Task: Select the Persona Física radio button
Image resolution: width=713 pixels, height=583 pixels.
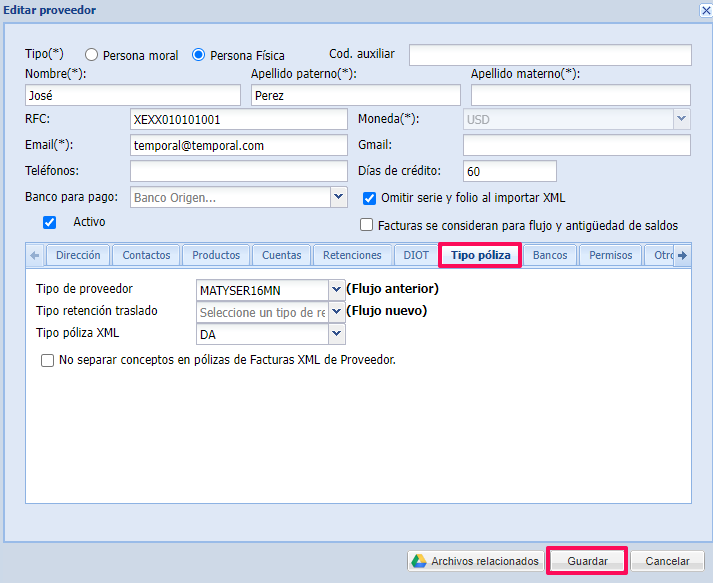Action: pyautogui.click(x=198, y=55)
